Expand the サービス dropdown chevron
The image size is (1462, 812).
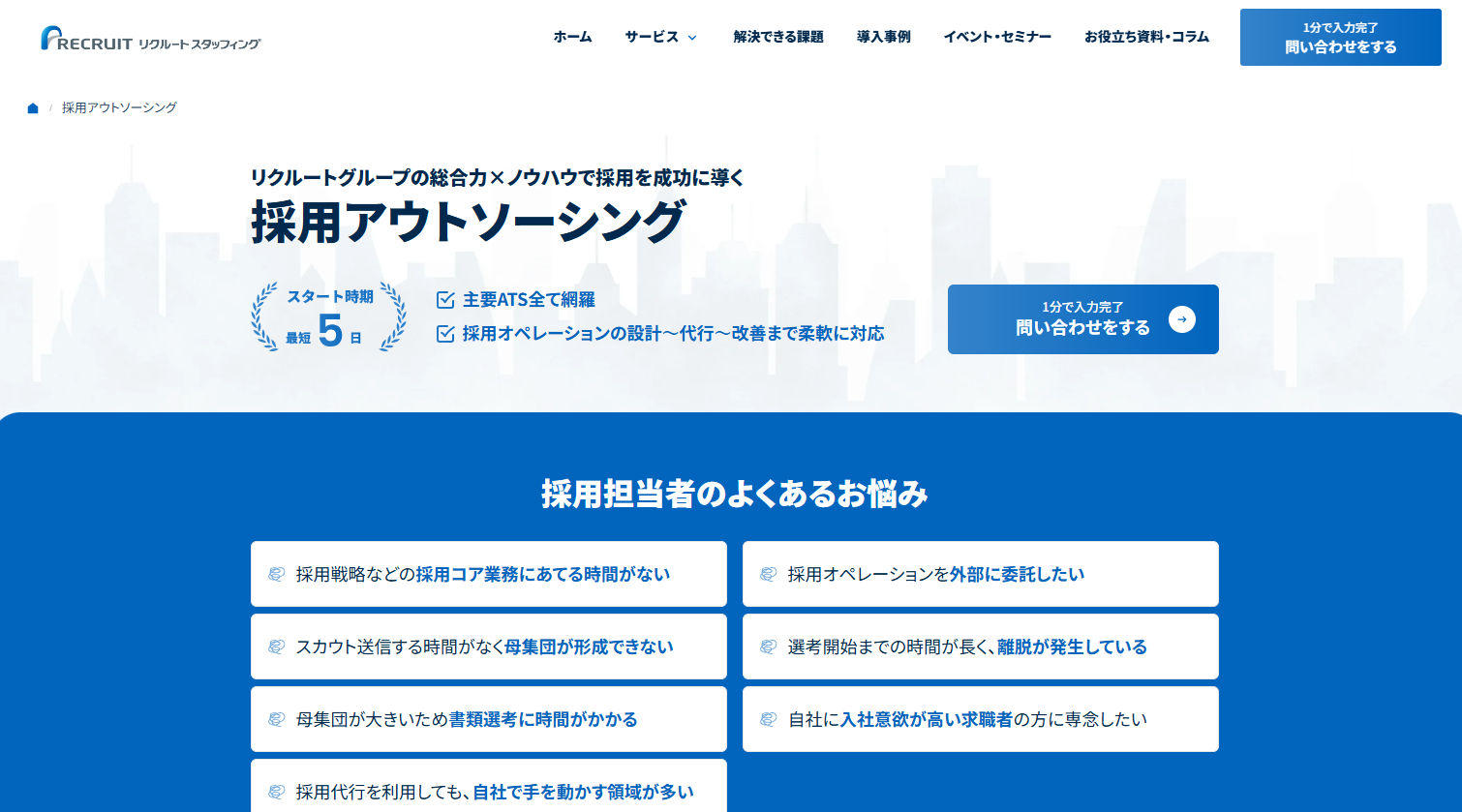point(692,38)
